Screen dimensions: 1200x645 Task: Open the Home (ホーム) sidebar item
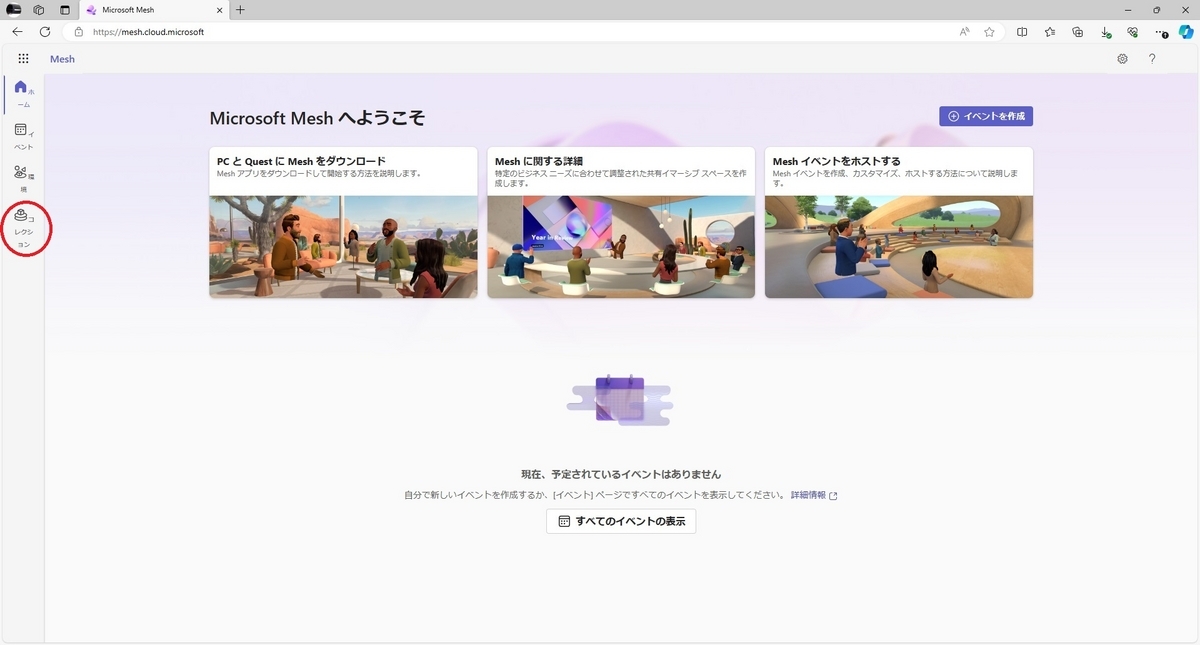tap(22, 94)
